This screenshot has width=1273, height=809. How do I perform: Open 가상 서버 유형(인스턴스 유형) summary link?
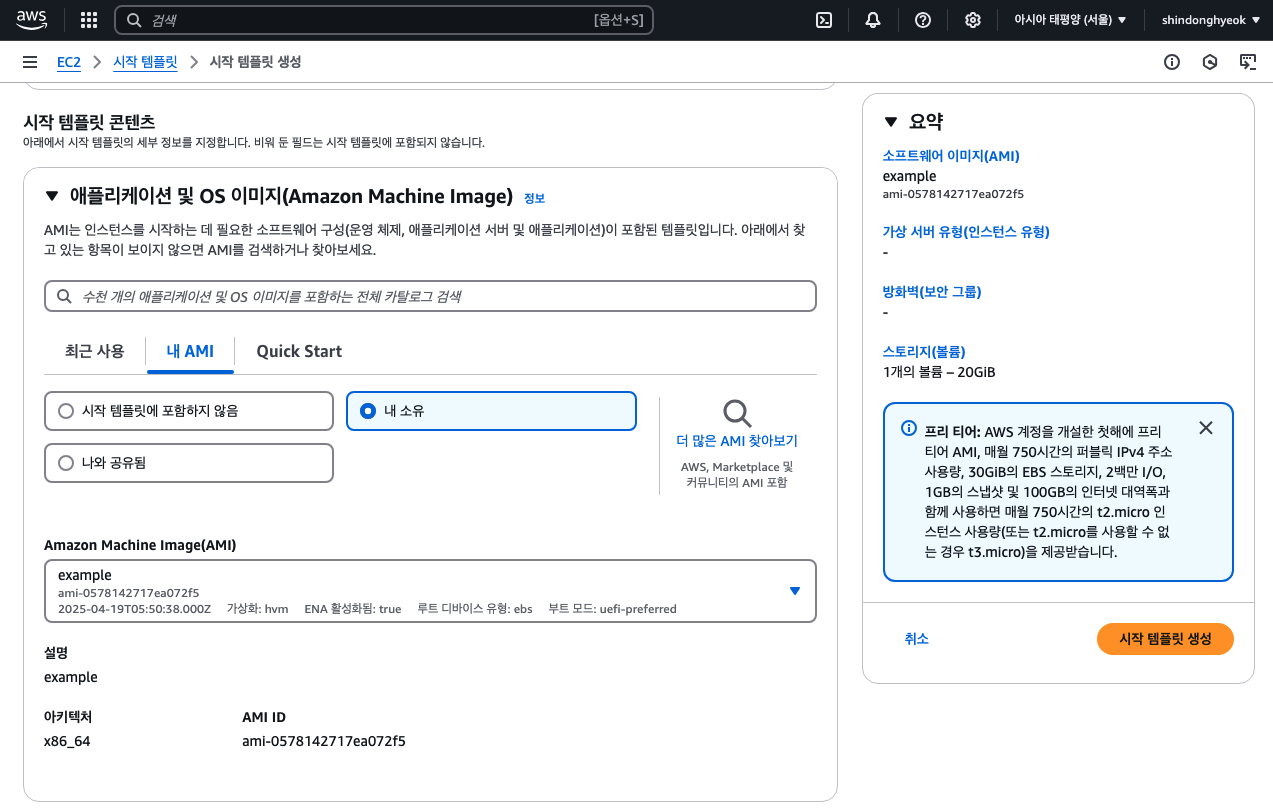[x=966, y=232]
